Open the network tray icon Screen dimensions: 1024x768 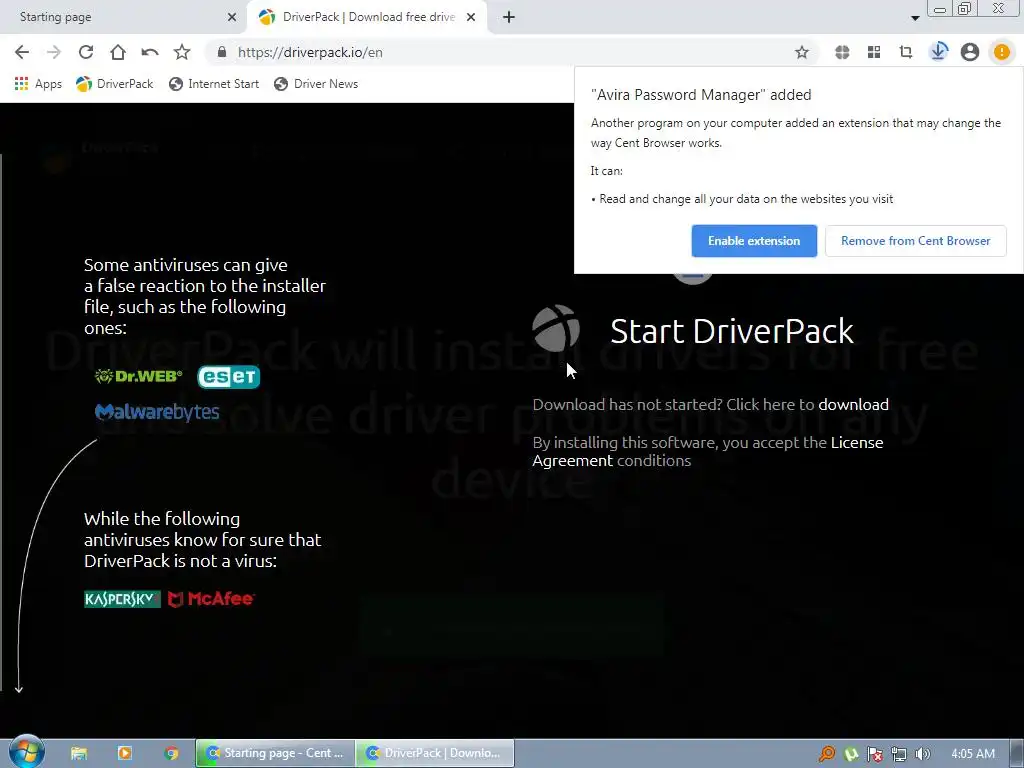tap(899, 754)
